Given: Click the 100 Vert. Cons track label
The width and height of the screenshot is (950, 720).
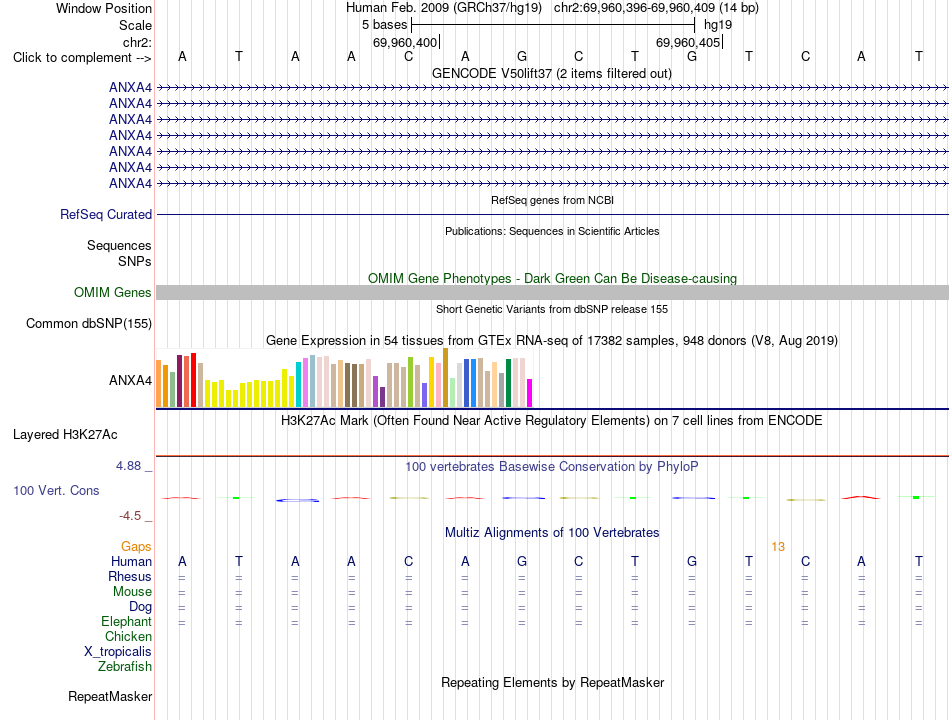Looking at the screenshot, I should click(x=56, y=490).
